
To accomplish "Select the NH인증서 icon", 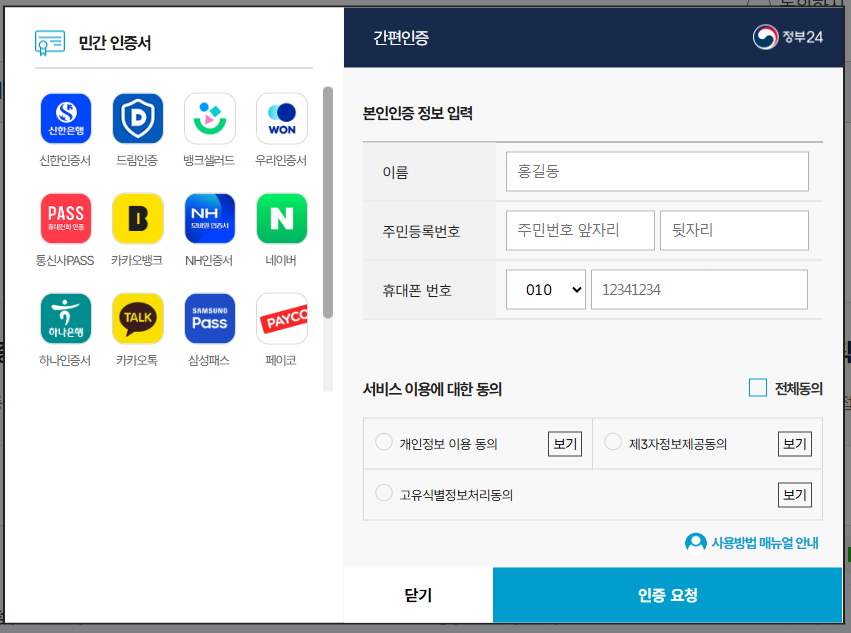I will pyautogui.click(x=210, y=218).
